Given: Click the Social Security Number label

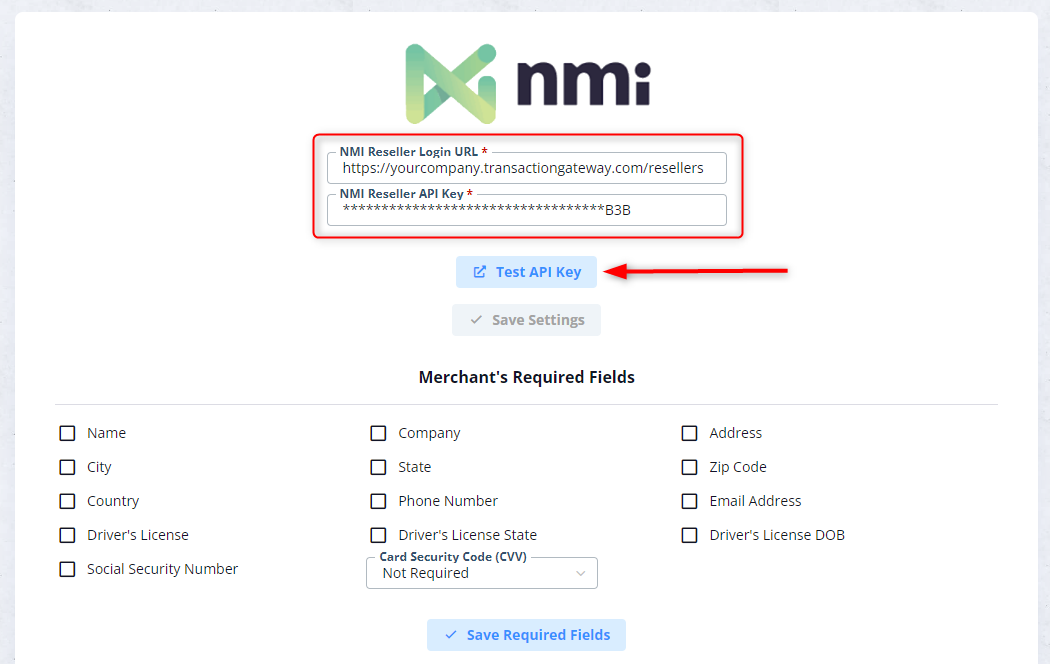Looking at the screenshot, I should pyautogui.click(x=162, y=569).
